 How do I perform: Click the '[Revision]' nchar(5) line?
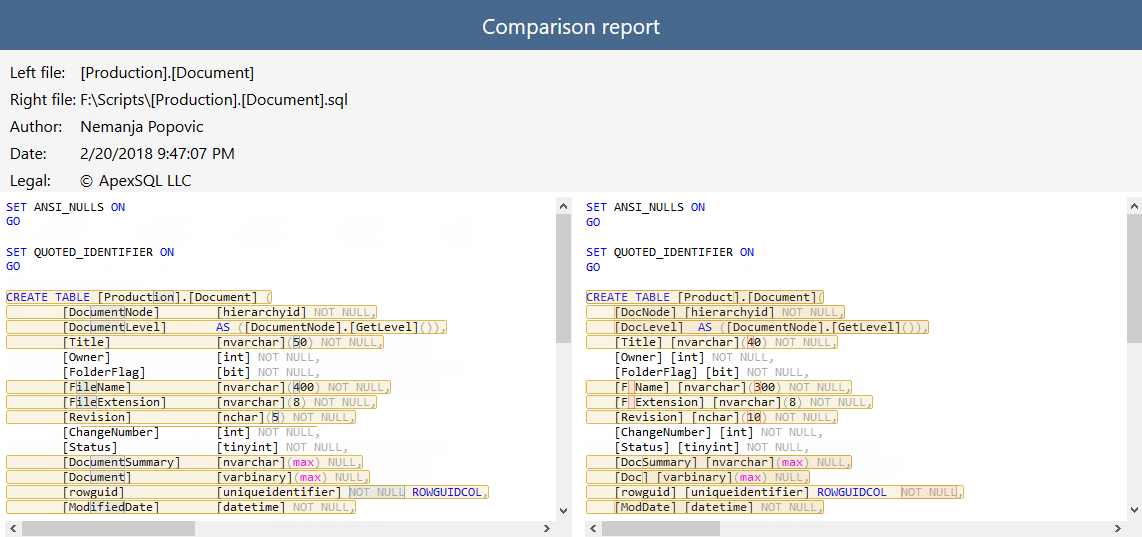[181, 417]
